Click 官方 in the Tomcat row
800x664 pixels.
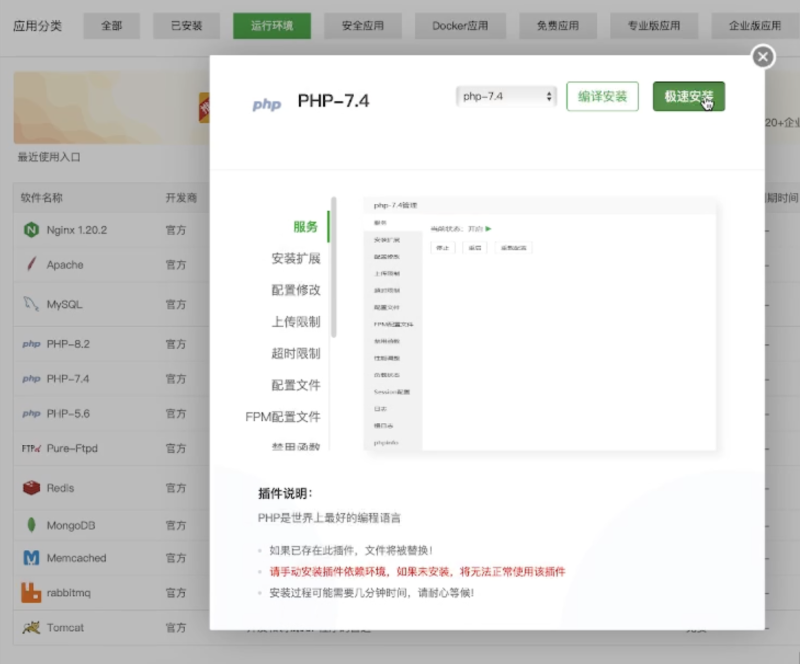coord(176,627)
